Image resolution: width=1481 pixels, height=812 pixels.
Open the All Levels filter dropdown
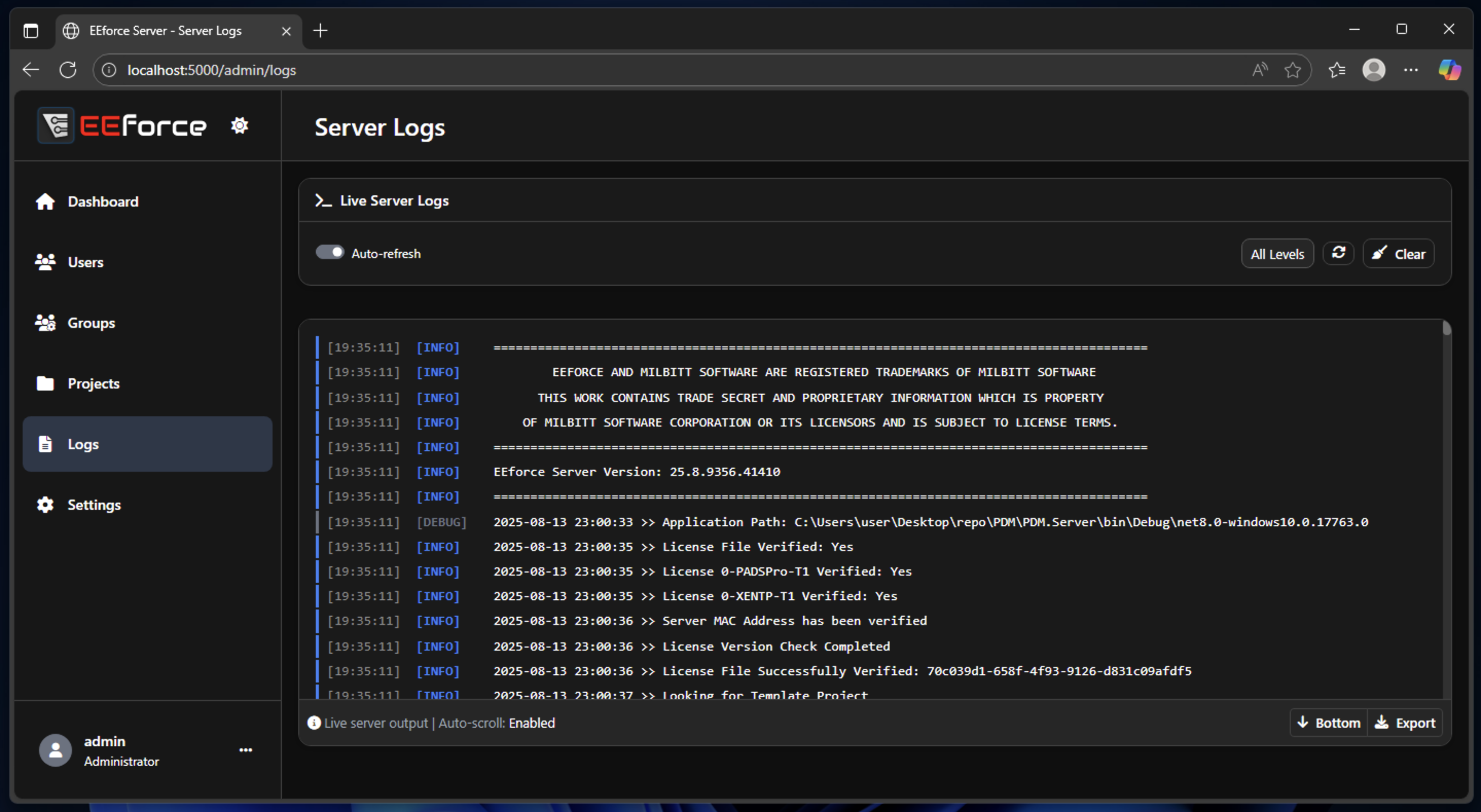(x=1277, y=254)
